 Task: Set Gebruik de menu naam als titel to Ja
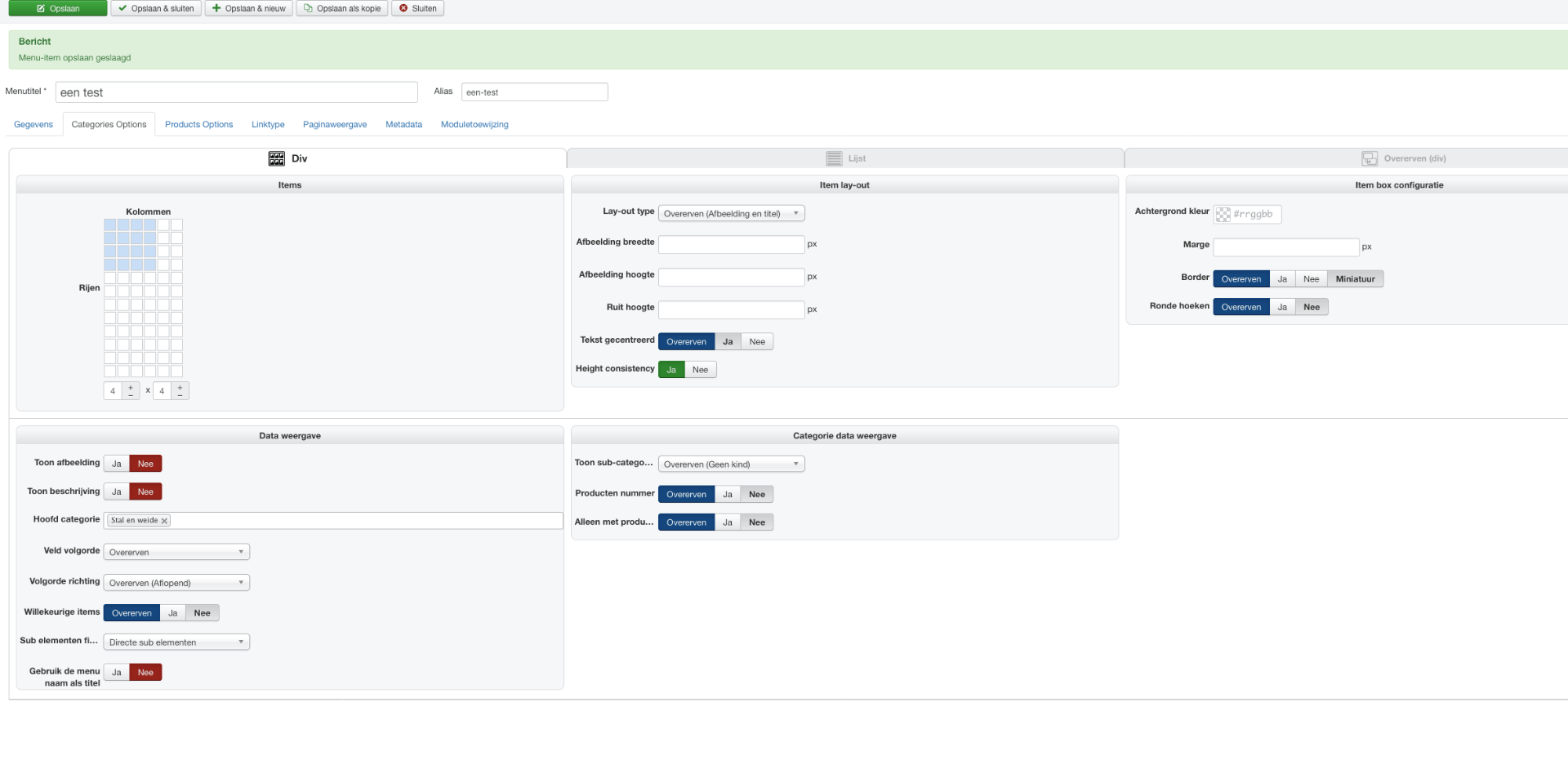coord(117,673)
